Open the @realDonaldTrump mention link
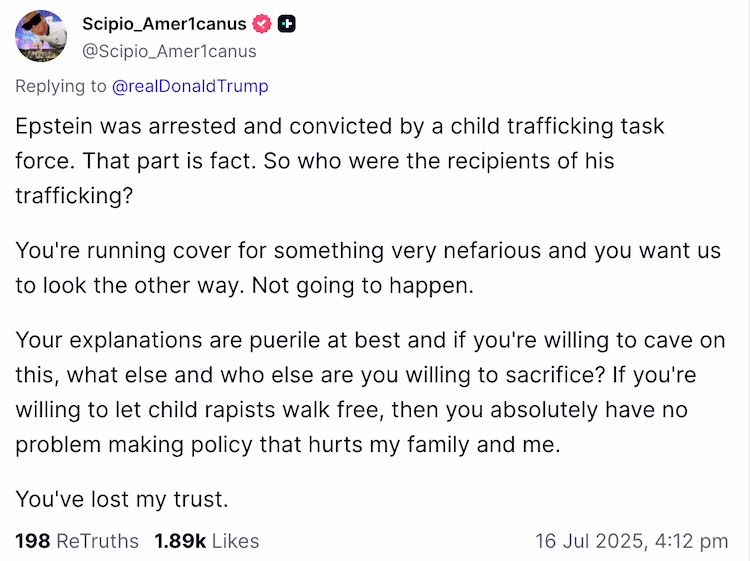750x561 pixels. click(190, 86)
